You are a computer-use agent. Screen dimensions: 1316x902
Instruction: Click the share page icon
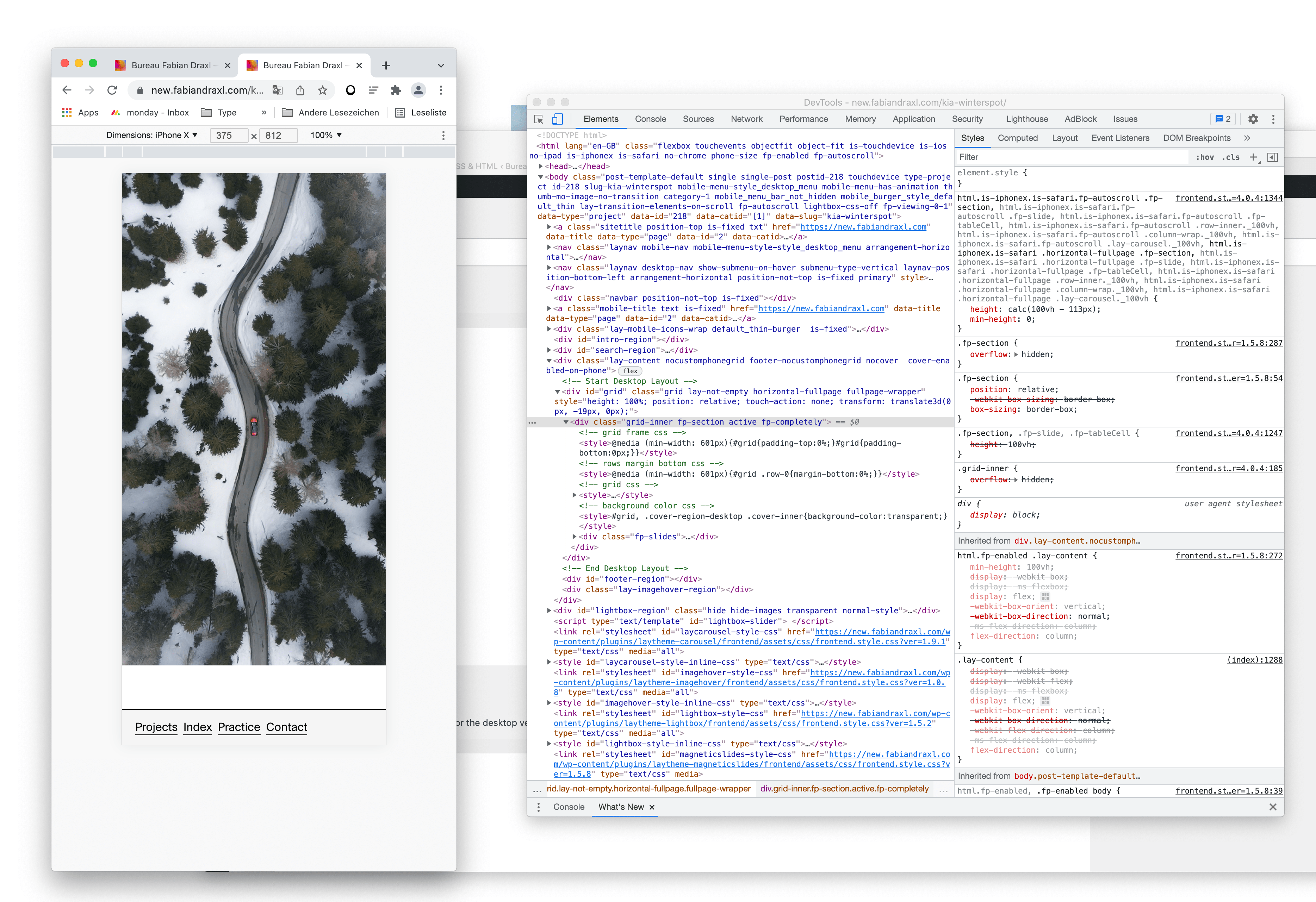point(300,90)
